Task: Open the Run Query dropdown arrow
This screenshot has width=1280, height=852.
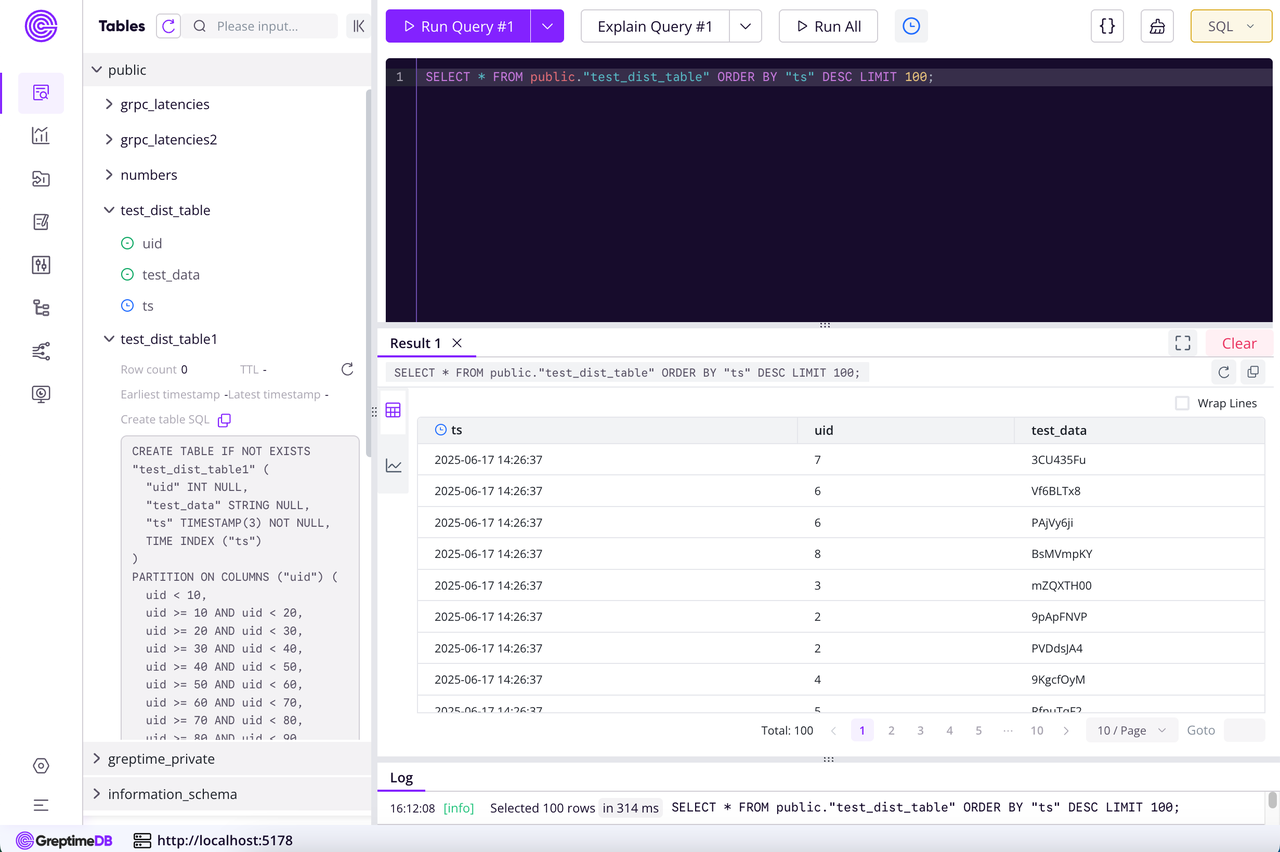Action: click(547, 27)
